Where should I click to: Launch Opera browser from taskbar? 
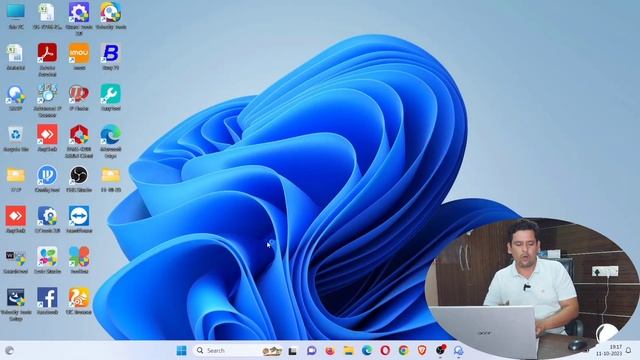click(385, 351)
